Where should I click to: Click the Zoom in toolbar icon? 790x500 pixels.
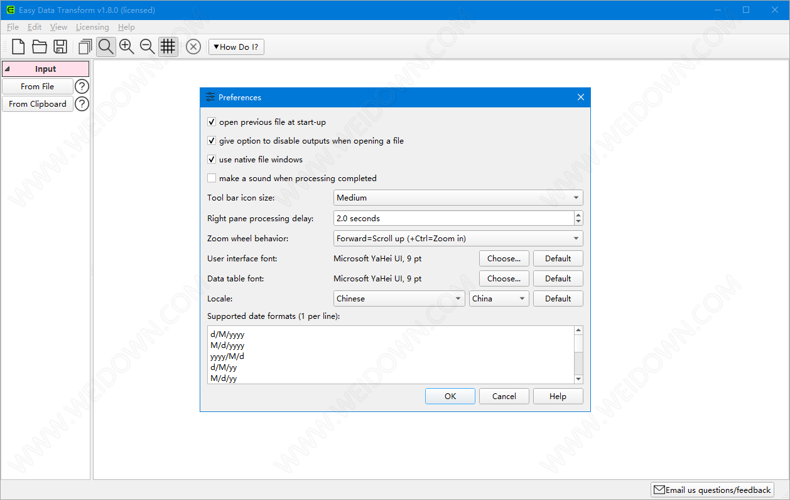click(126, 47)
